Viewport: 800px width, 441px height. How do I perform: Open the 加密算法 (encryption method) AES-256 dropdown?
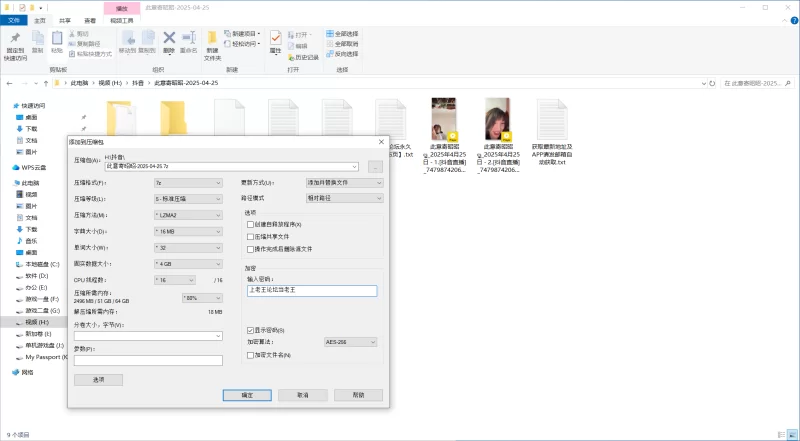pyautogui.click(x=351, y=342)
